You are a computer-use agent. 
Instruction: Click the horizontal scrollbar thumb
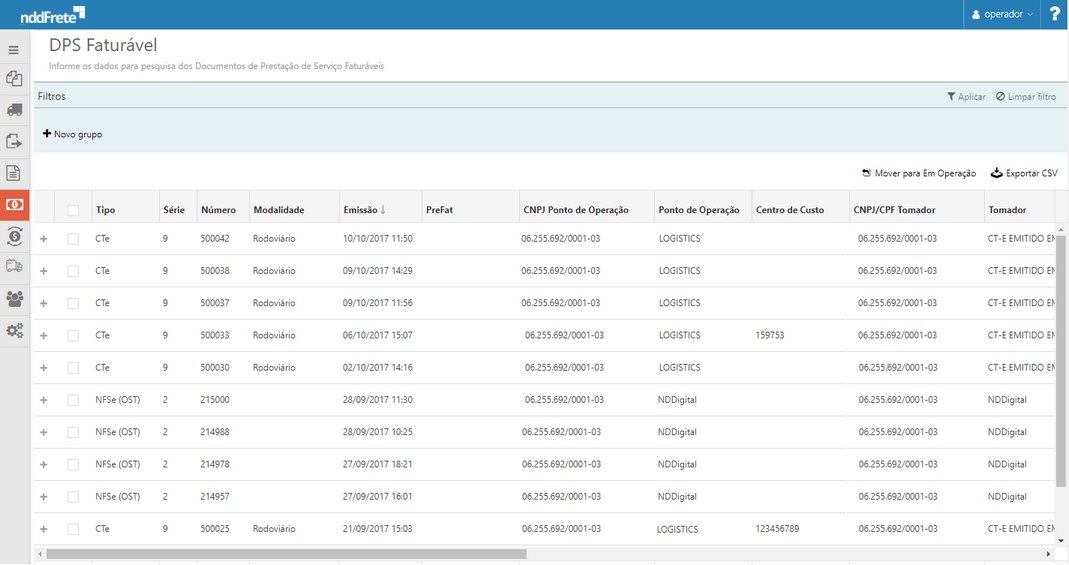tap(285, 554)
